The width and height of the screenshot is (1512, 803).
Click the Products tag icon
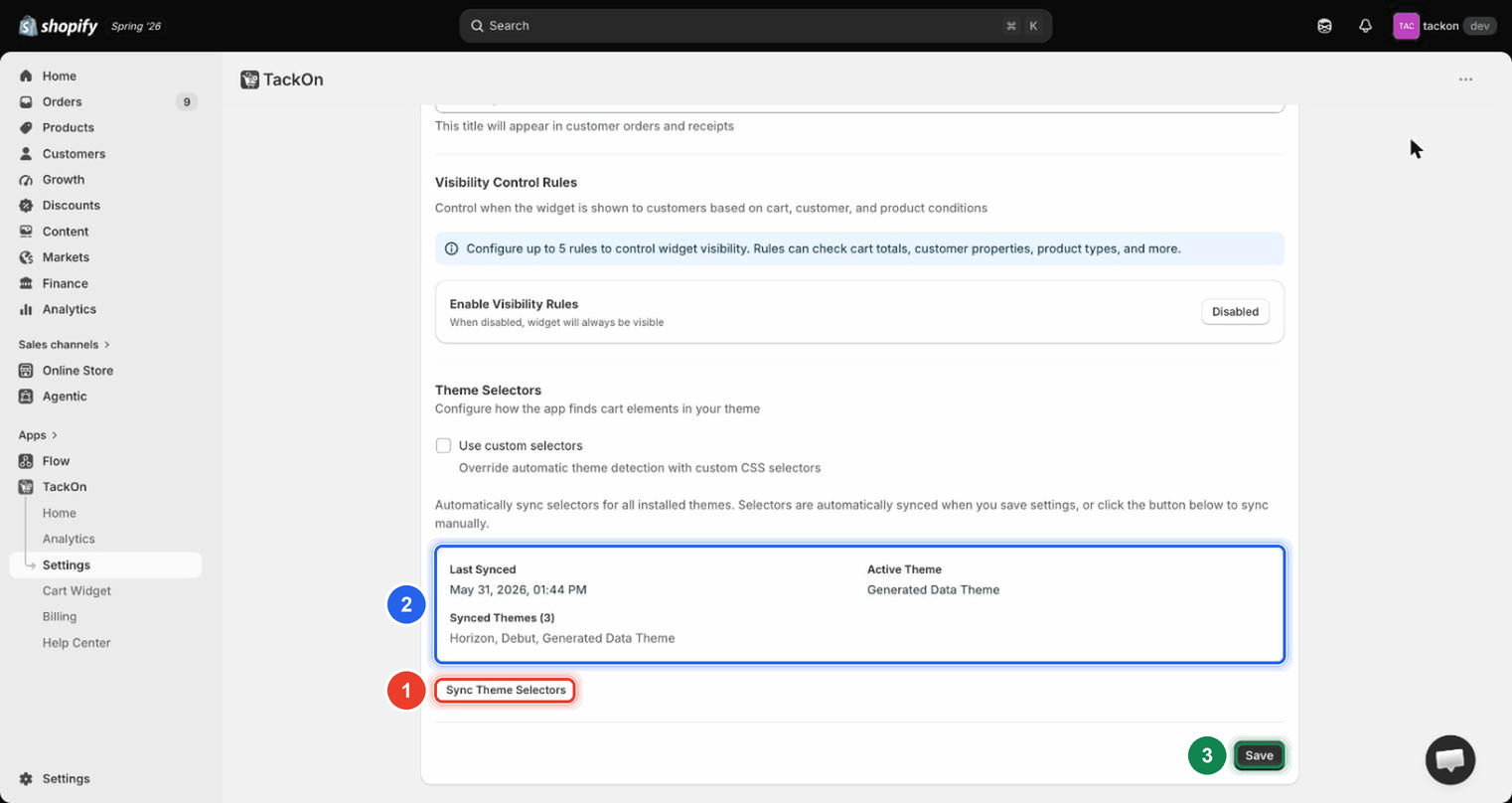[26, 127]
